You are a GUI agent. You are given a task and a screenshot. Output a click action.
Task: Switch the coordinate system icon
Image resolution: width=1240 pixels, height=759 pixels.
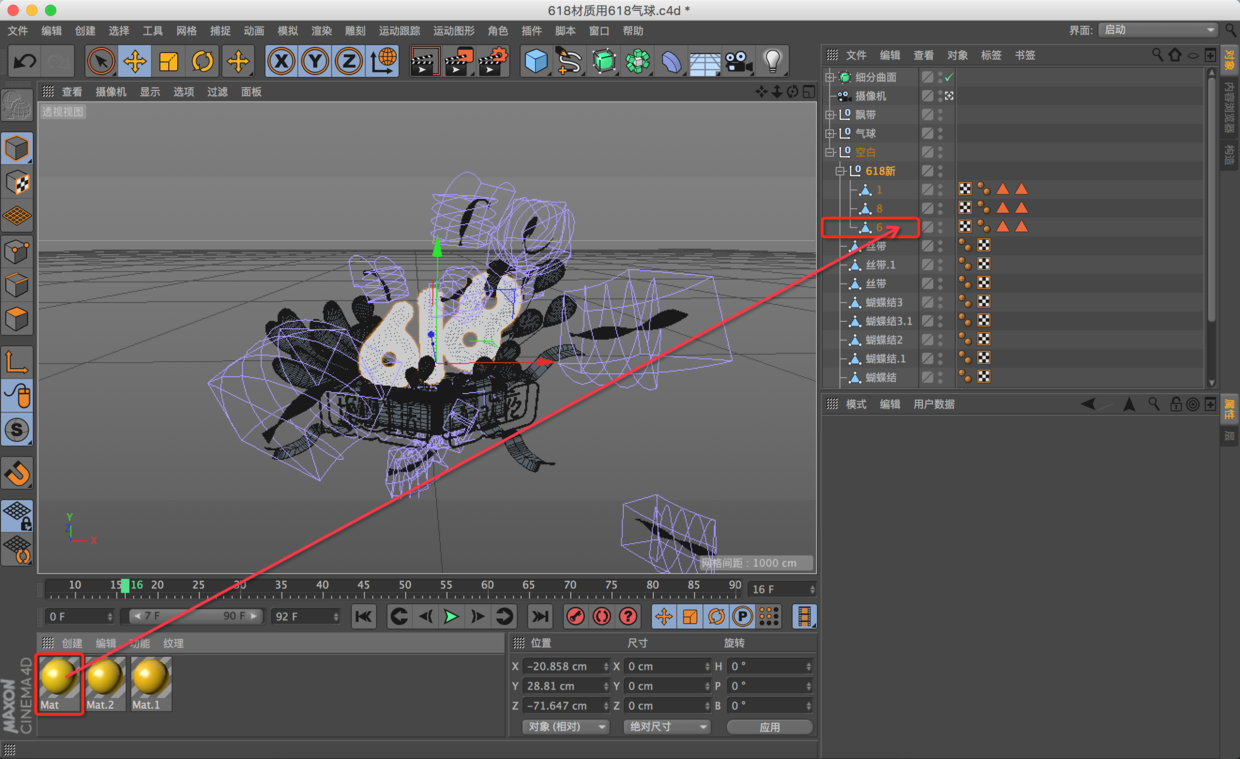(383, 61)
